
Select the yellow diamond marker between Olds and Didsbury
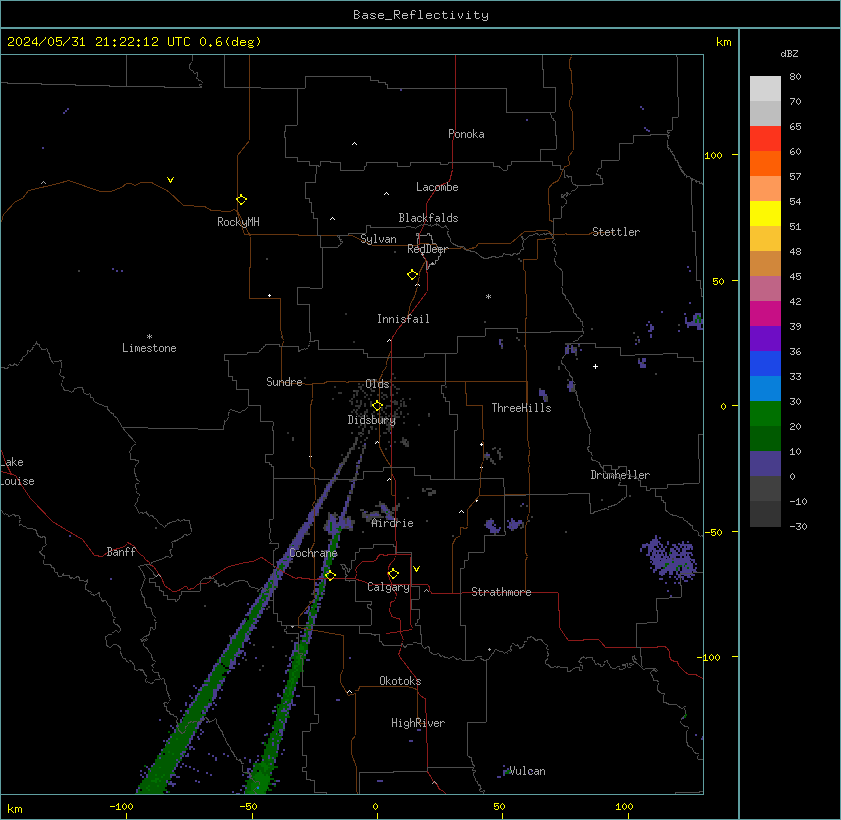[377, 405]
